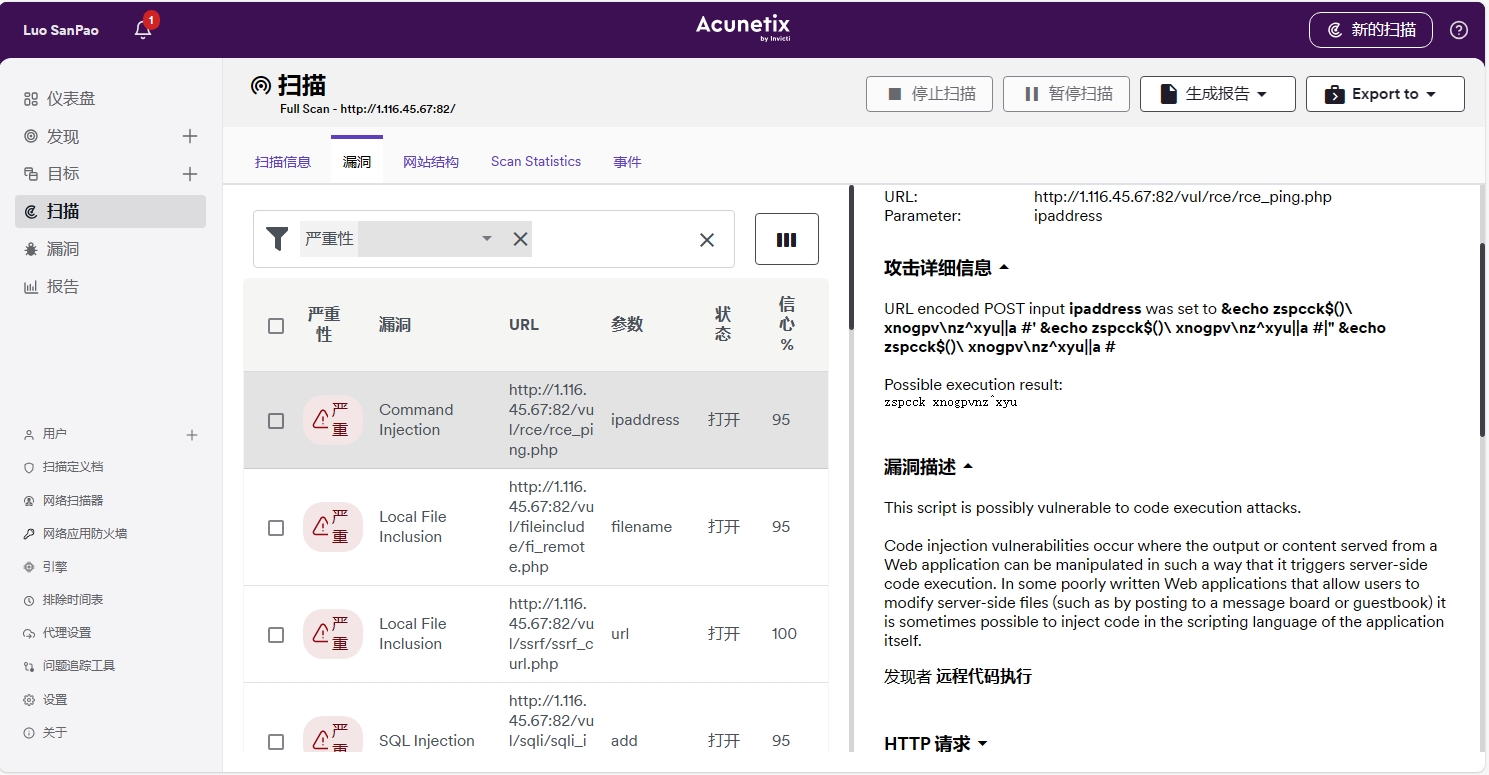Viewport: 1489px width, 775px height.
Task: Click the 扫描定义档 shield icon
Action: (29, 467)
